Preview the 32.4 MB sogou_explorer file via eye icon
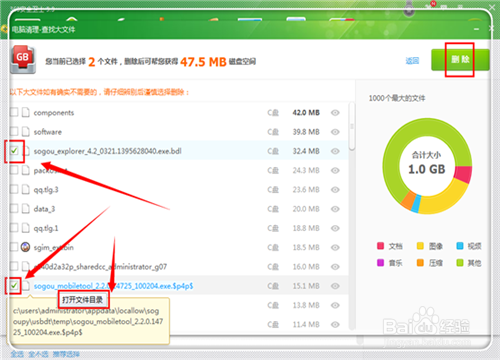 [335, 151]
